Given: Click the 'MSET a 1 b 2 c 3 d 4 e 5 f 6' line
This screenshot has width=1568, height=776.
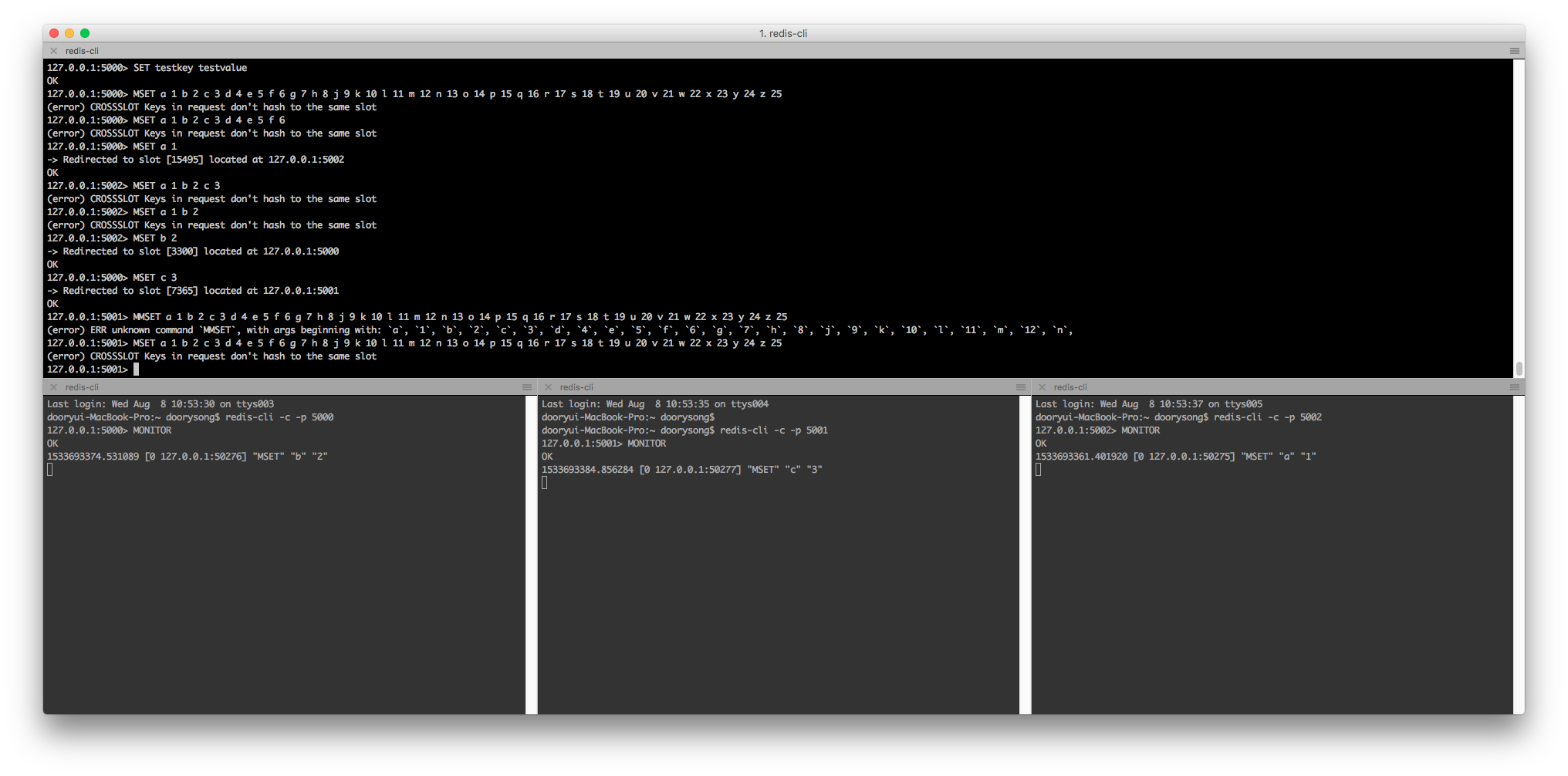Looking at the screenshot, I should (166, 120).
